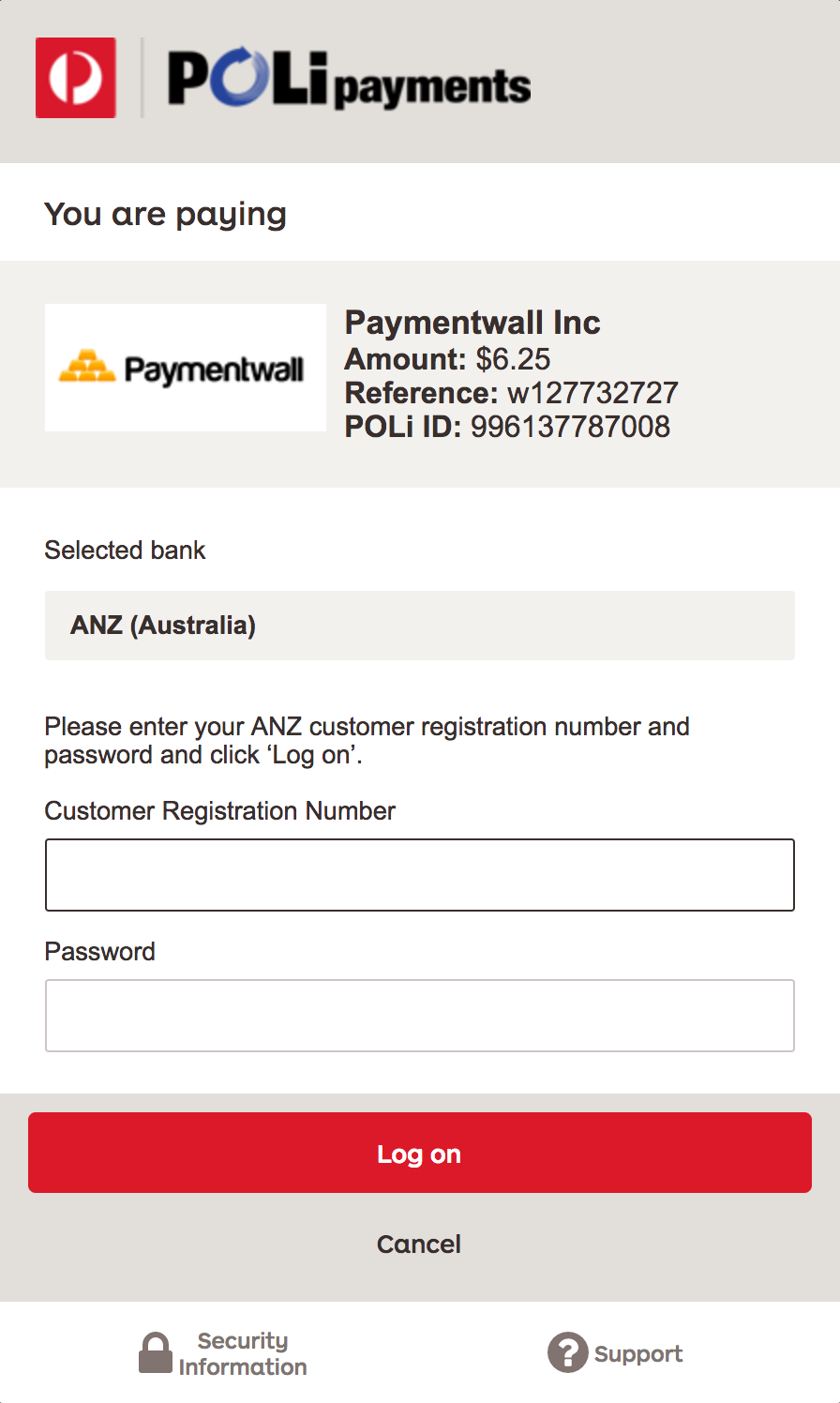Select the Paymentwall merchant logo thumbnail

186,368
